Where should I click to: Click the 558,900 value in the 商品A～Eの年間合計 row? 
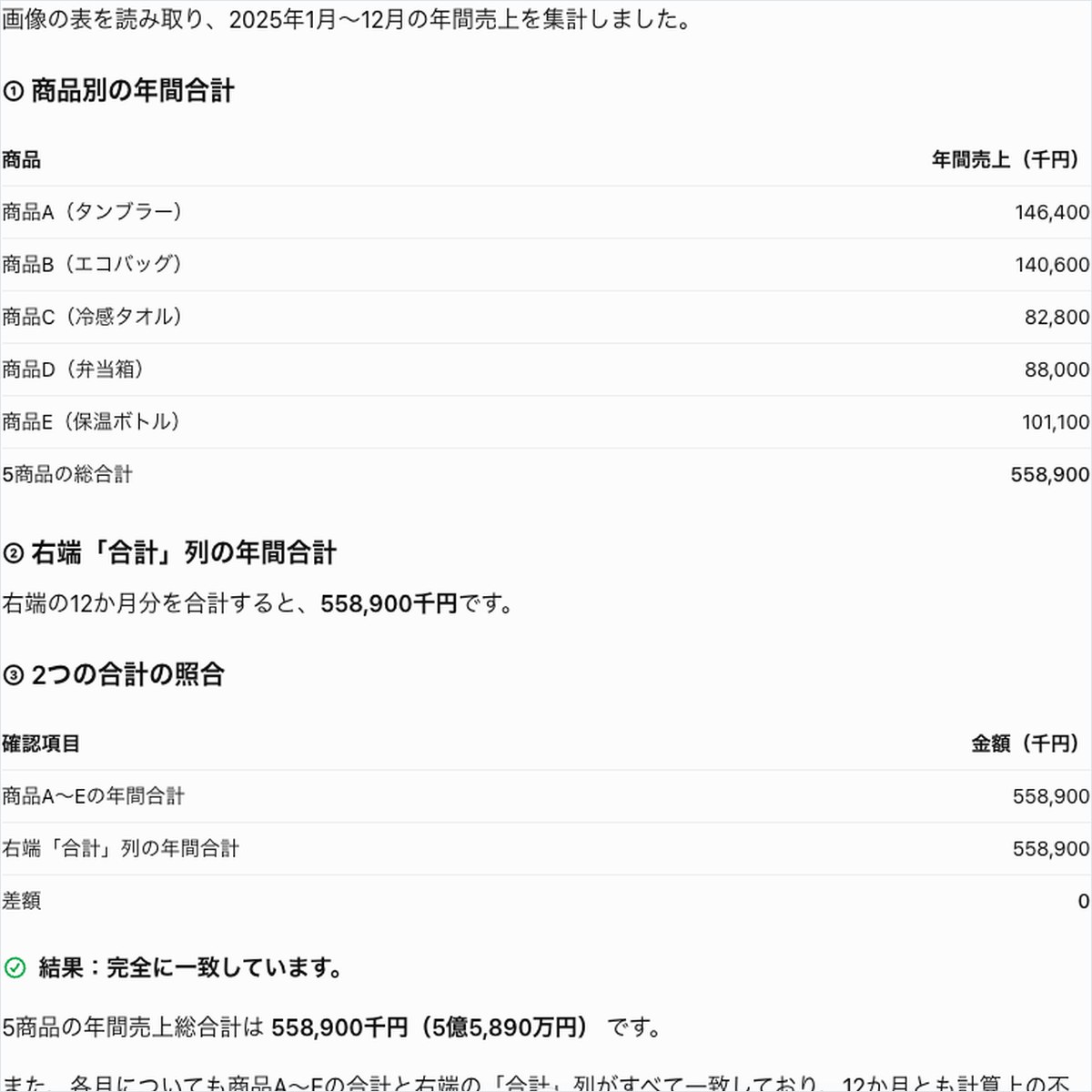(1051, 797)
